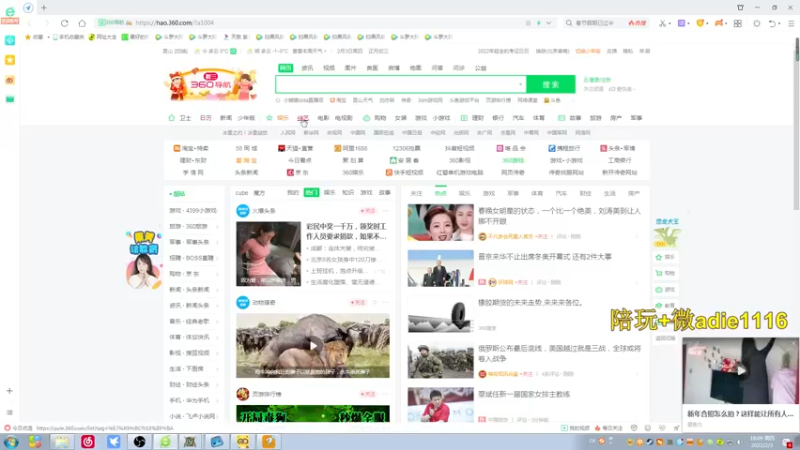Image resolution: width=800 pixels, height=450 pixels.
Task: Open more options dots on 动物捕奇 card
Action: coord(386,302)
